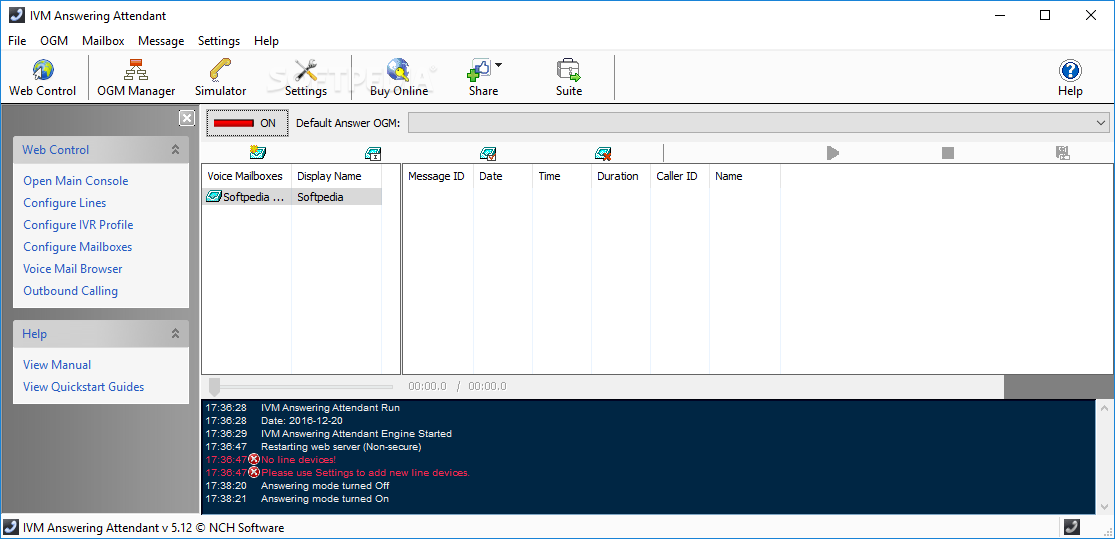Play the selected message
The image size is (1115, 539).
point(833,153)
